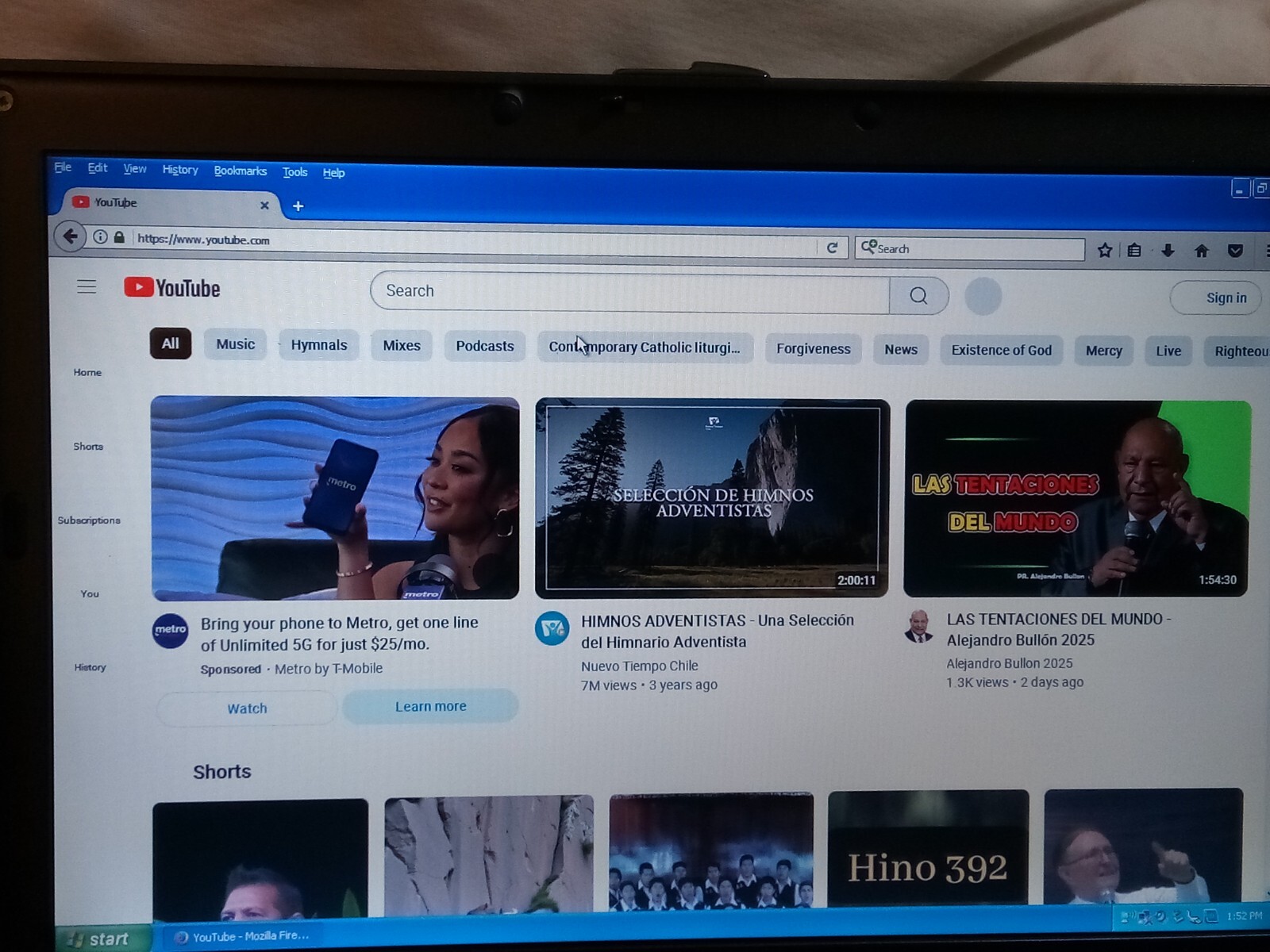1270x952 pixels.
Task: Open Las Tentaciones del Mundo thumbnail
Action: click(x=1076, y=498)
